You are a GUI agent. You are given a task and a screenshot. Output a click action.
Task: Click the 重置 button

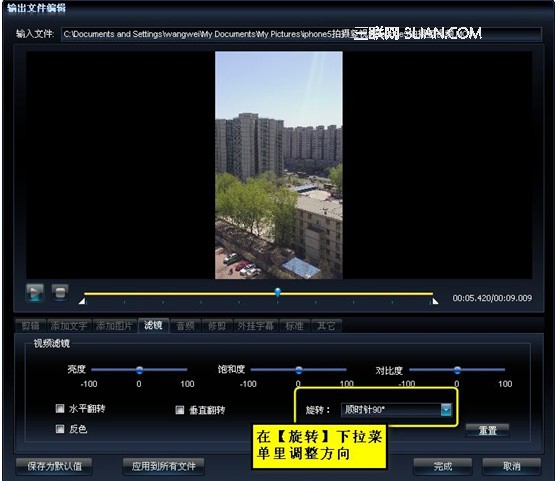click(487, 430)
